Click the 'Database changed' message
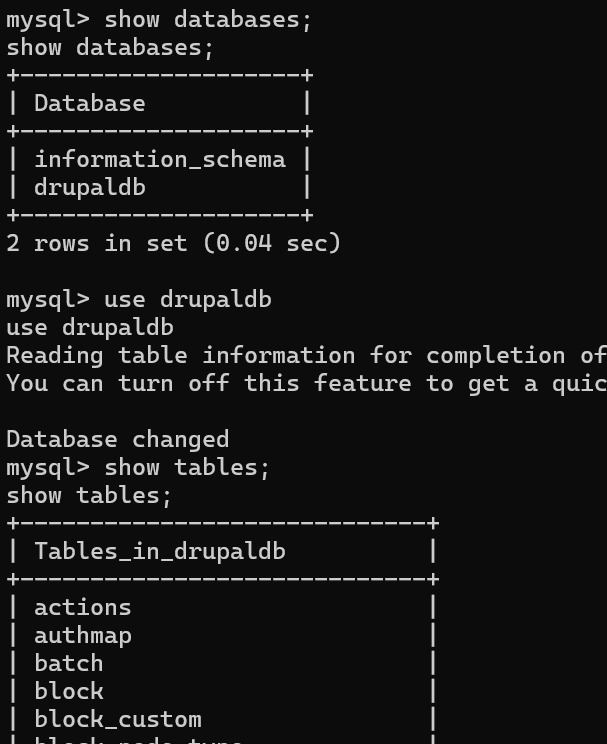Screen dimensions: 607x744 (117, 439)
